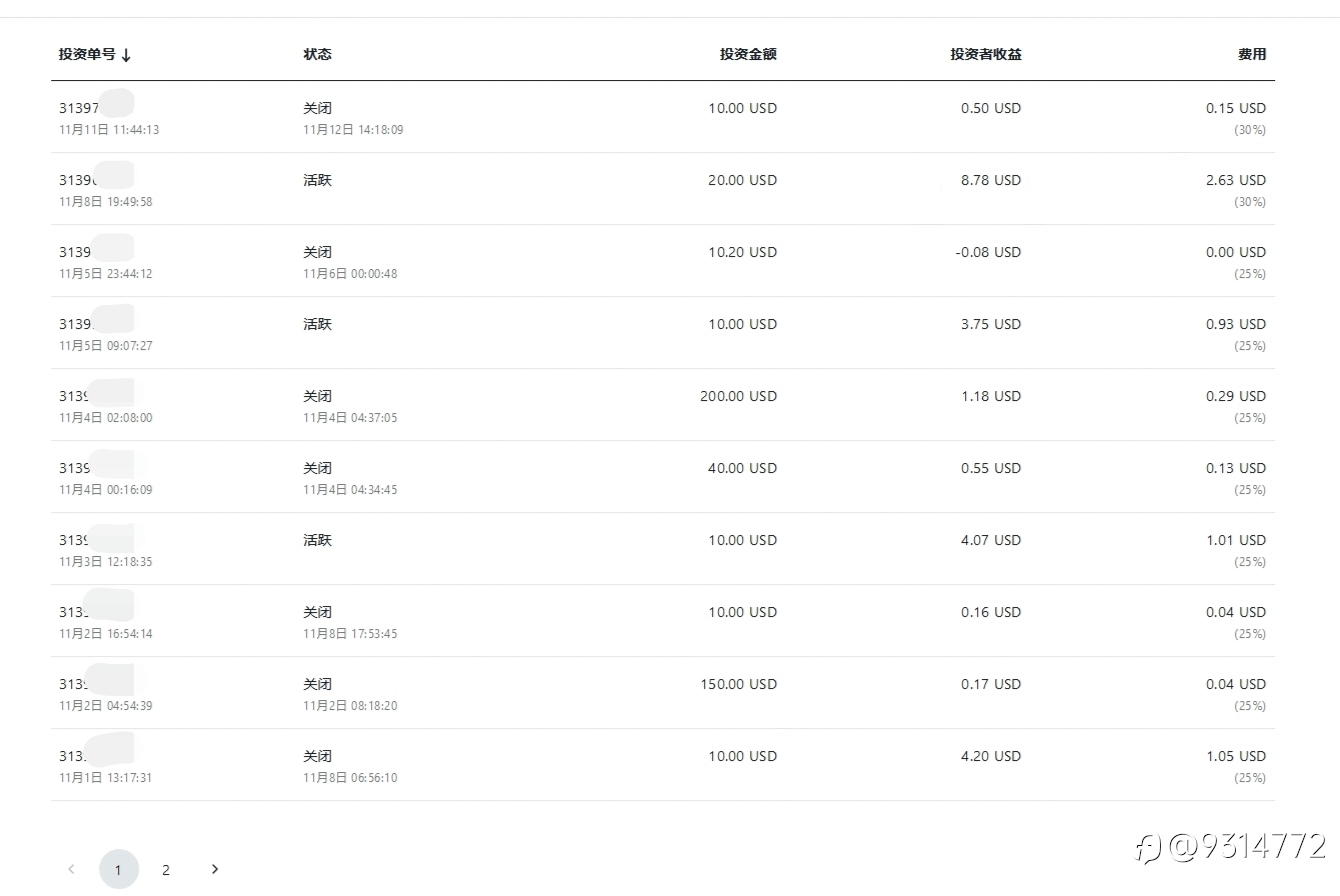Click the 4.07 USD investor return
The height and width of the screenshot is (896, 1340).
(990, 540)
